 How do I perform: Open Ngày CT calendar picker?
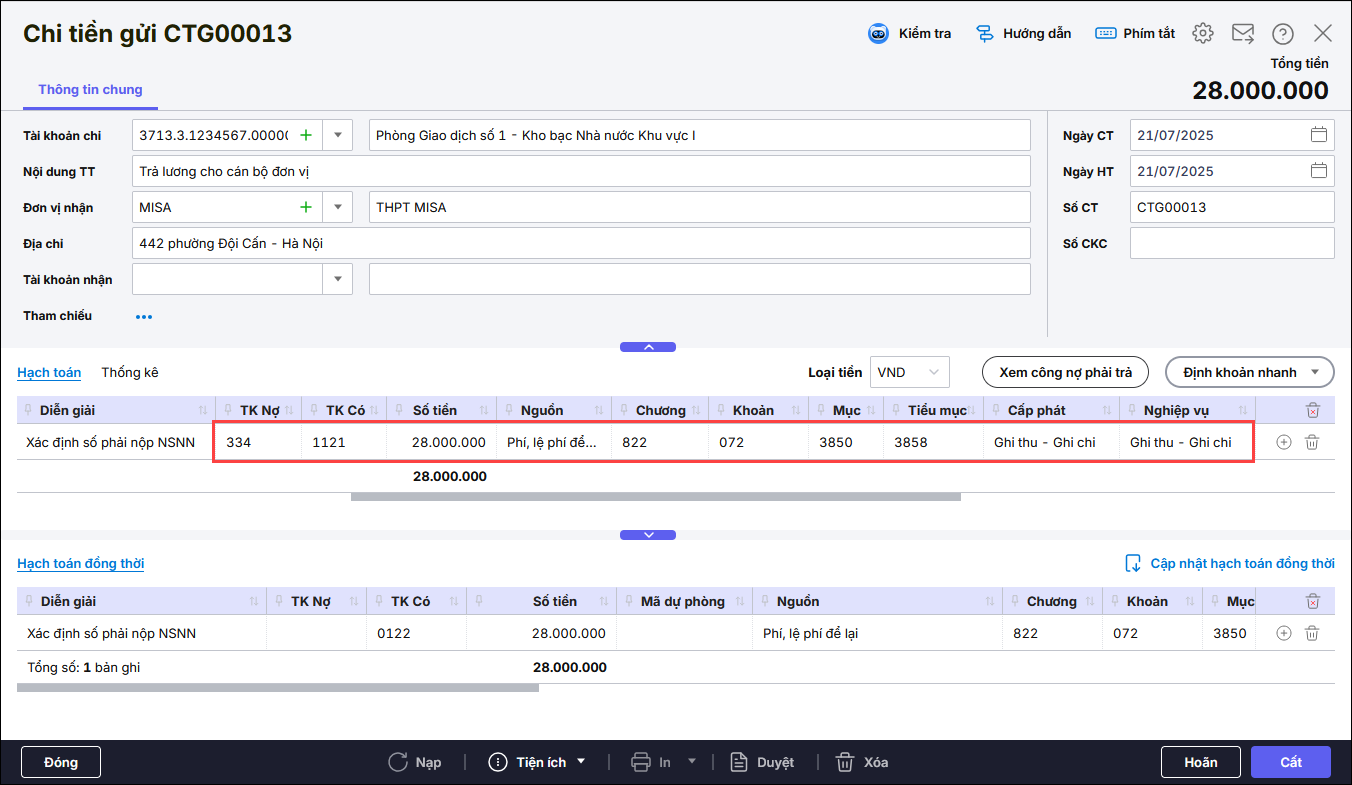point(1319,135)
